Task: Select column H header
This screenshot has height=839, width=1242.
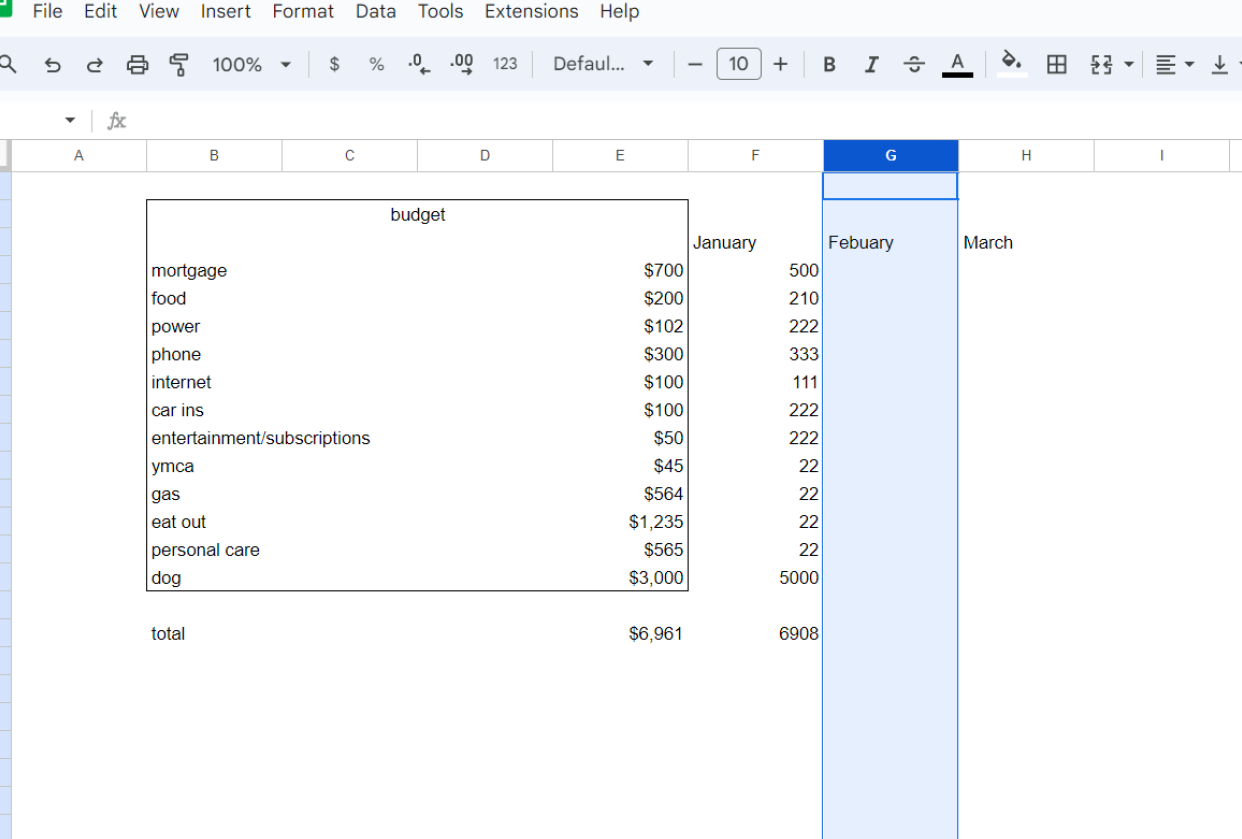Action: click(1026, 155)
